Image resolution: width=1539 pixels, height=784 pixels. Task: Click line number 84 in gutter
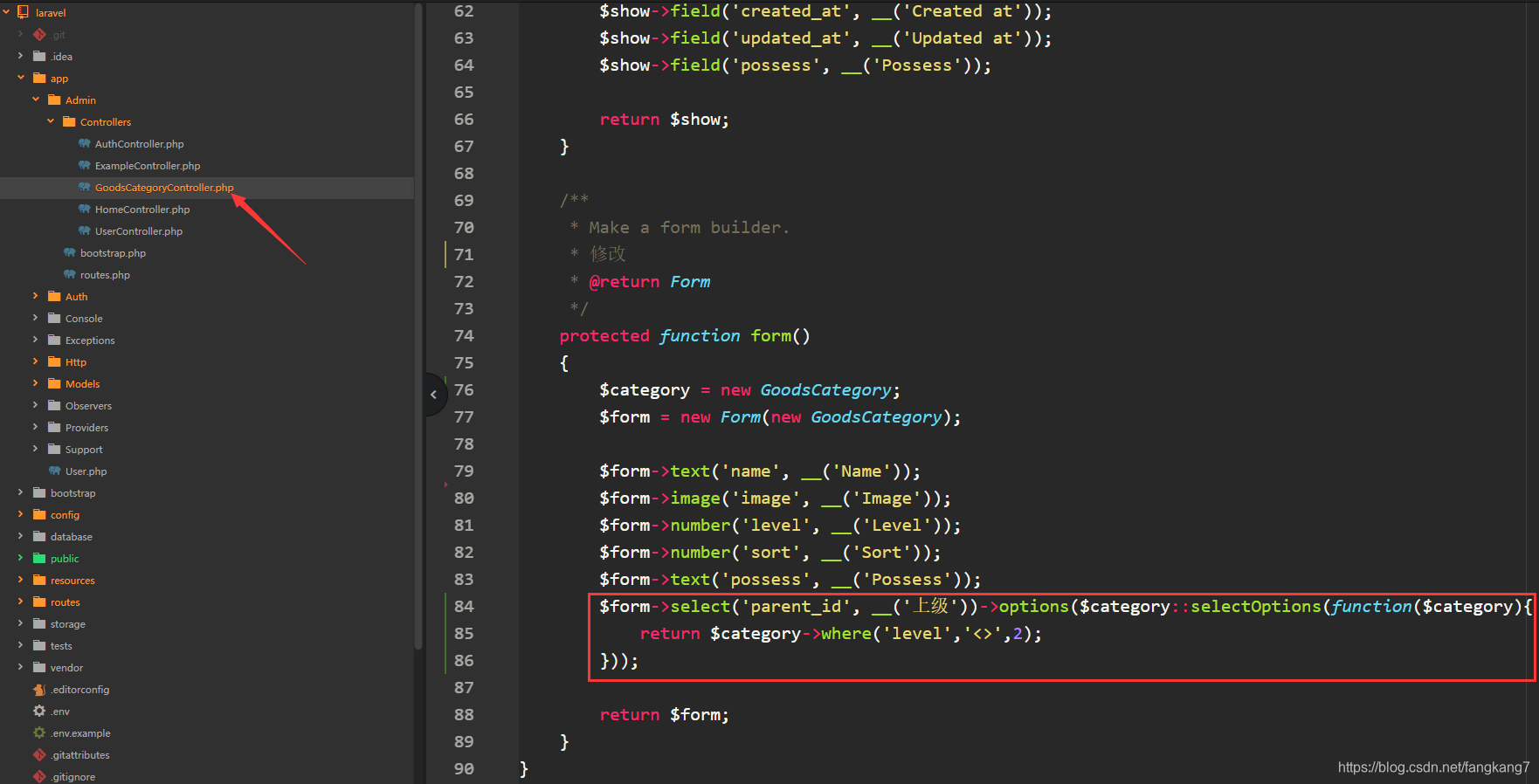pos(464,606)
